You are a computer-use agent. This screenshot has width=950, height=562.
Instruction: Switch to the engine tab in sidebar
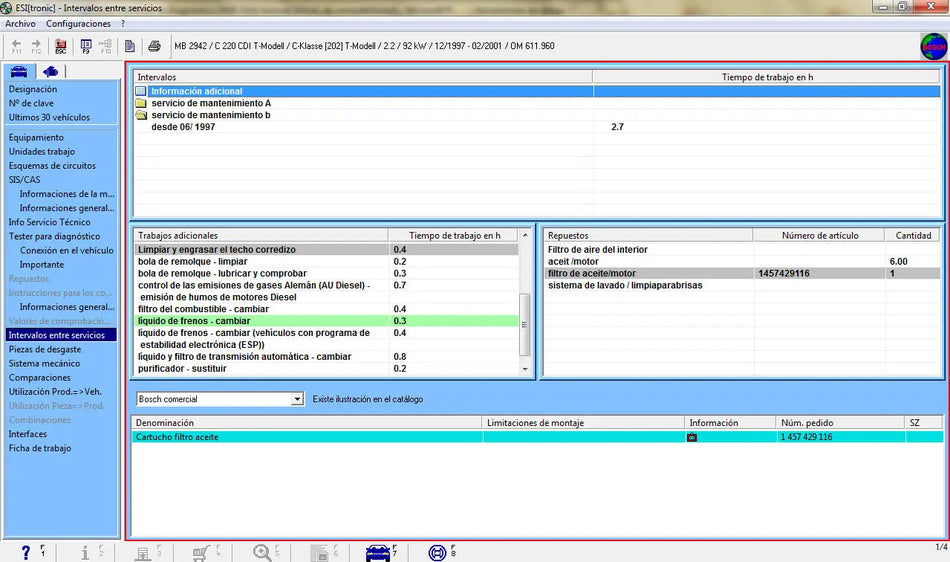pos(50,71)
